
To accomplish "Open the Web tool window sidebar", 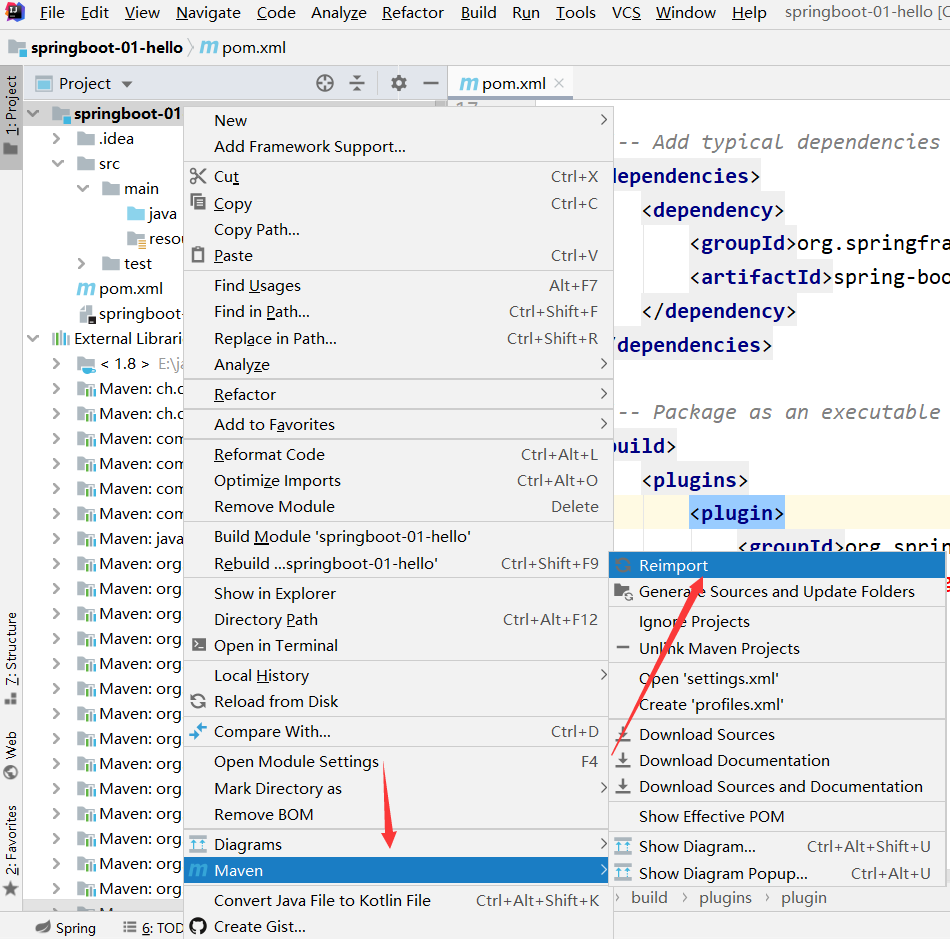I will (11, 755).
